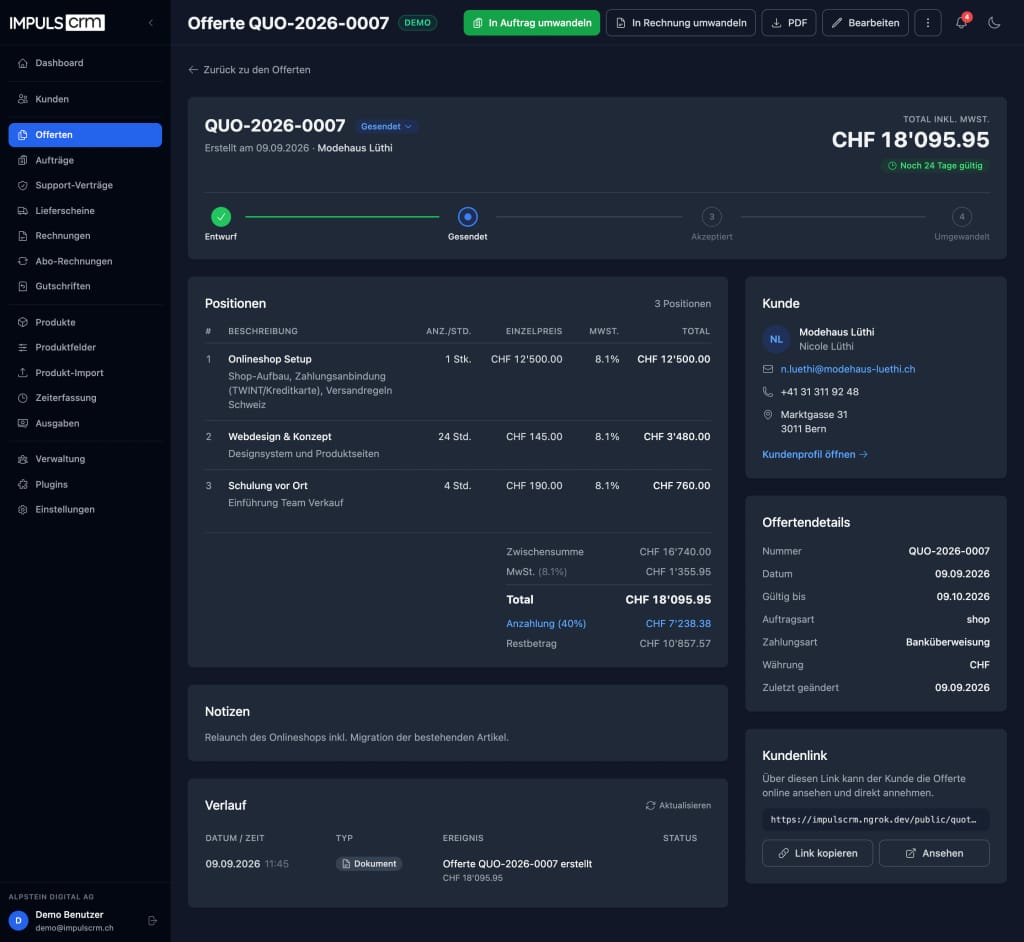The width and height of the screenshot is (1024, 942).
Task: Click the public quote URL field
Action: [875, 820]
